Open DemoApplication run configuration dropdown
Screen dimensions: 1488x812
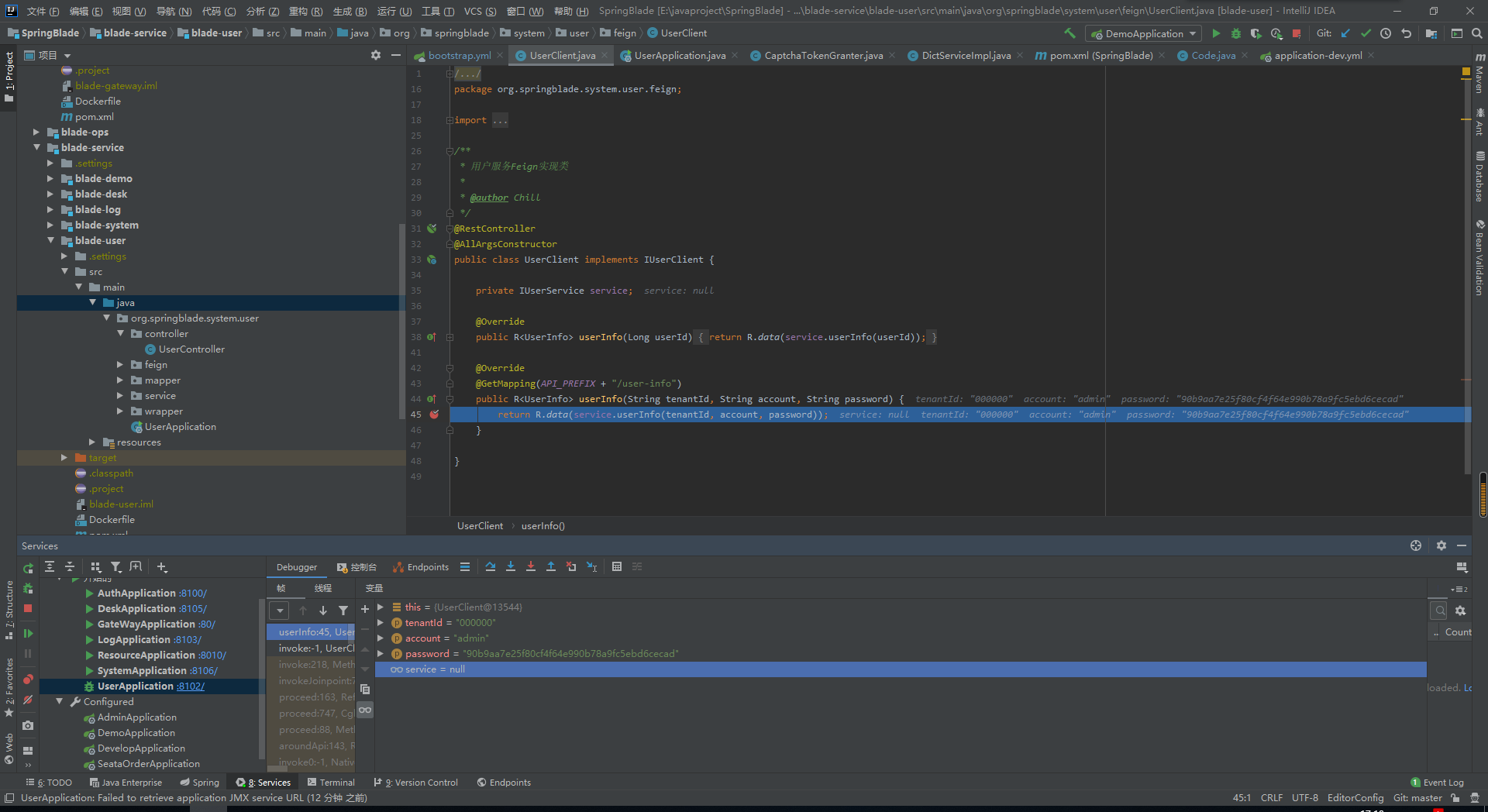1144,33
